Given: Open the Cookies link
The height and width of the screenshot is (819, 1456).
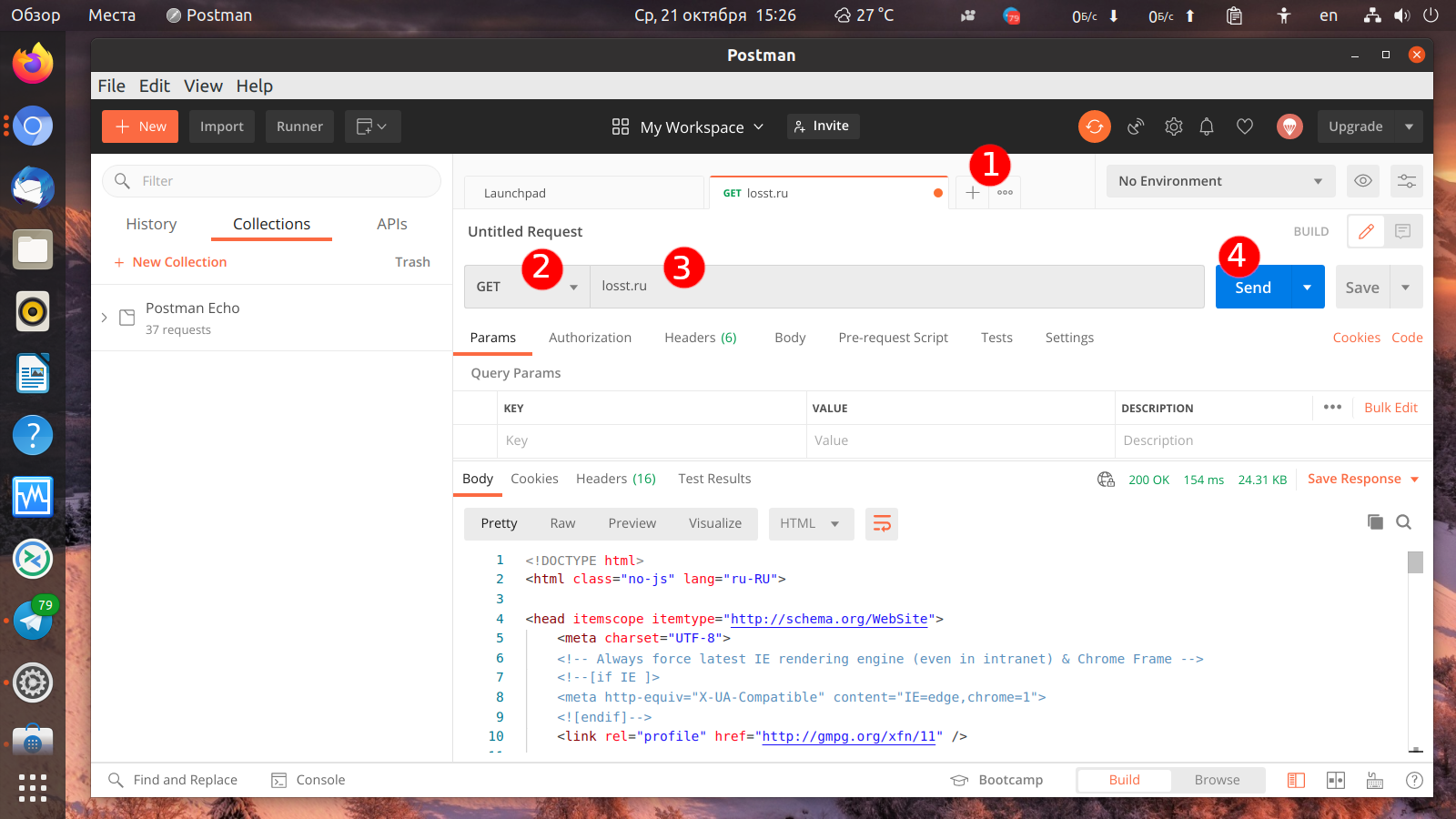Looking at the screenshot, I should click(x=1356, y=338).
